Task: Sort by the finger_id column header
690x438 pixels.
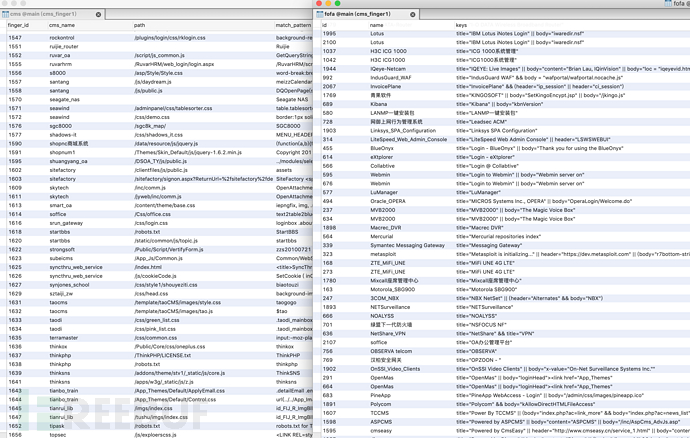Action: point(18,25)
